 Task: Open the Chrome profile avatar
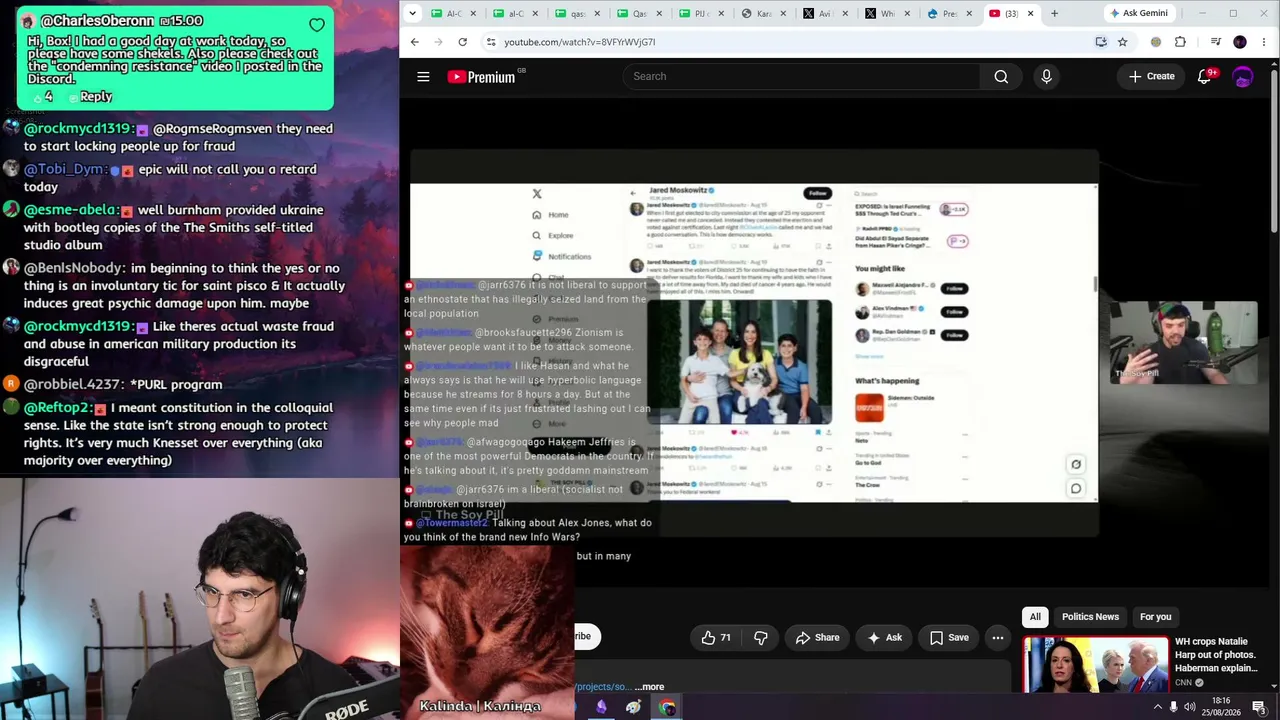click(x=1240, y=42)
